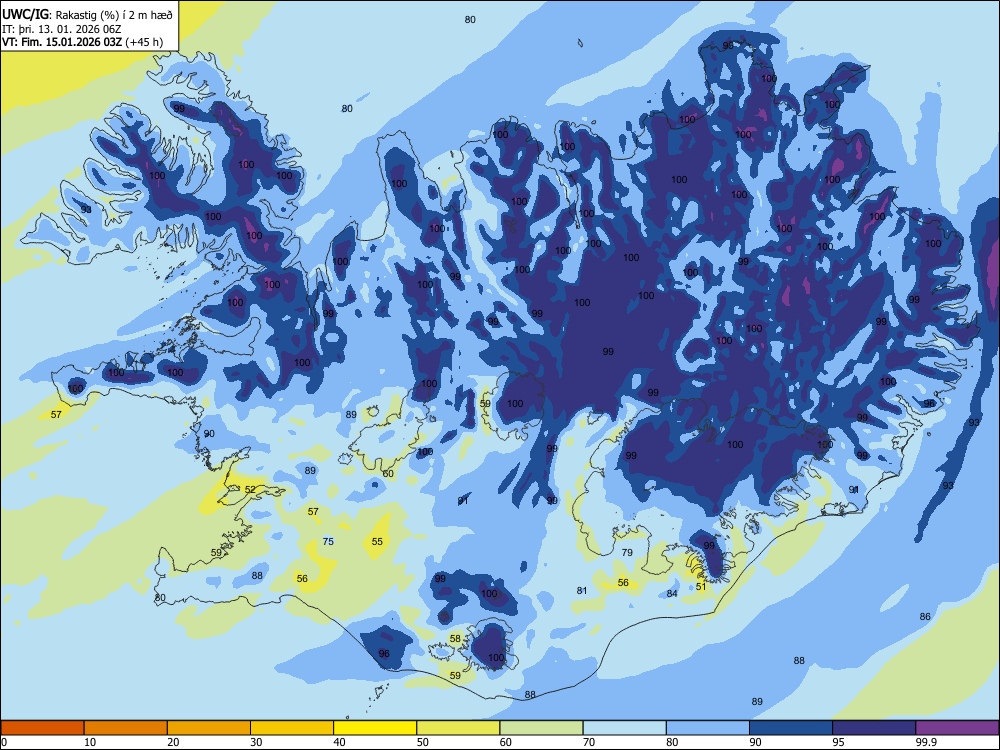Click the legend tick label '30'
Viewport: 1000px width, 750px height.
pyautogui.click(x=256, y=742)
